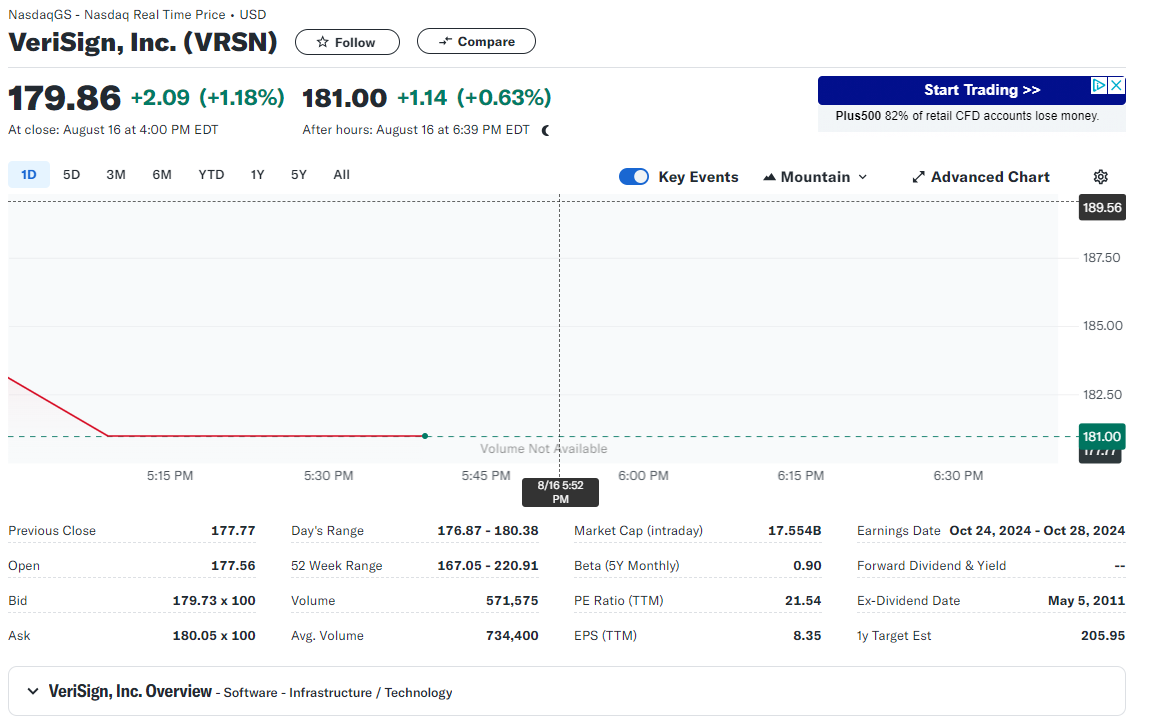Select the All time range
The image size is (1152, 720).
tap(341, 175)
